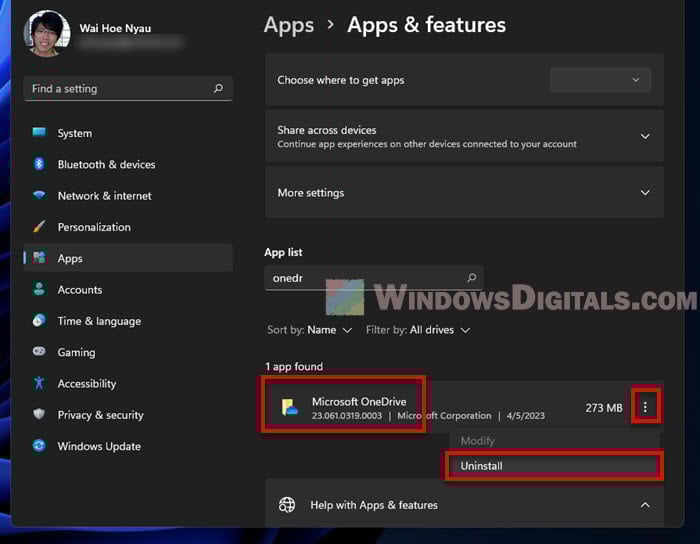This screenshot has height=544, width=700.
Task: Click the Wai Hoe Nyau account name
Action: click(115, 28)
